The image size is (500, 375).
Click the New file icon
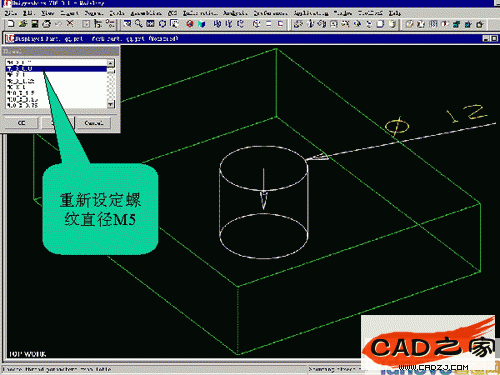[x=11, y=24]
